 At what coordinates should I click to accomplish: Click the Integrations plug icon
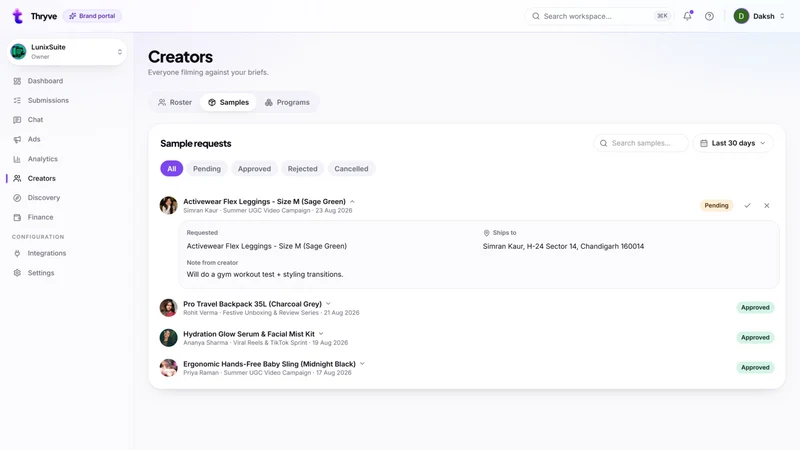point(17,254)
